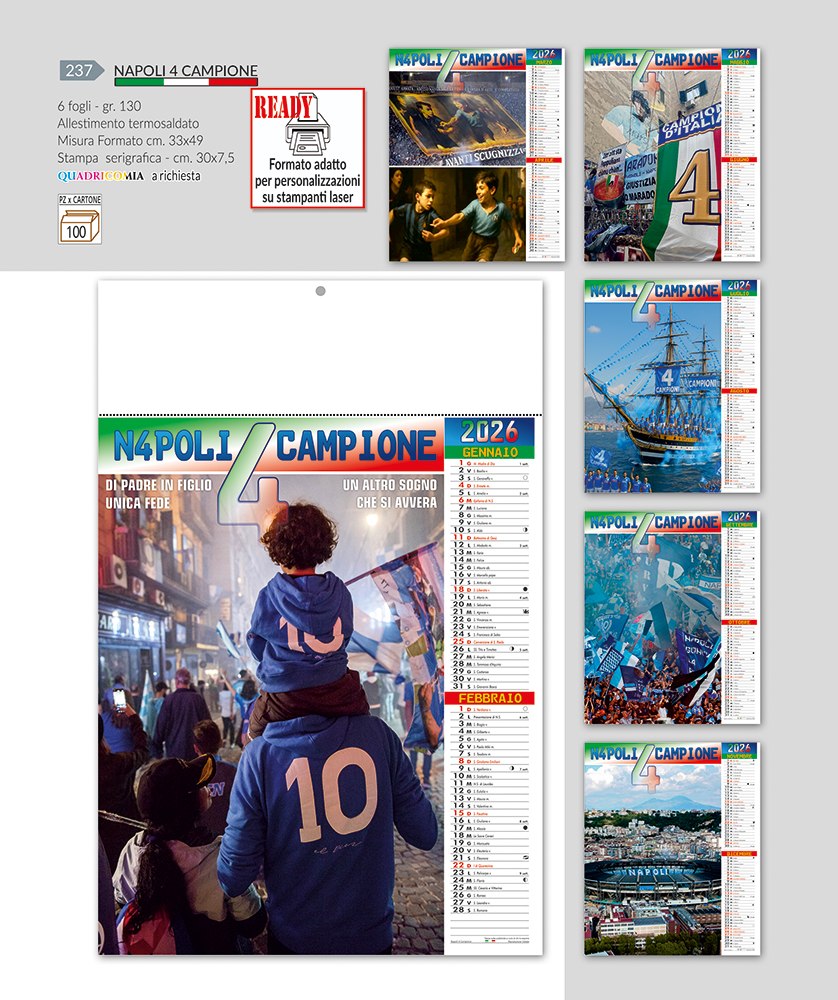This screenshot has width=838, height=1000.
Task: Click "DI PADRE IN FIGLIO UNICA FEDE" caption
Action: pos(158,494)
